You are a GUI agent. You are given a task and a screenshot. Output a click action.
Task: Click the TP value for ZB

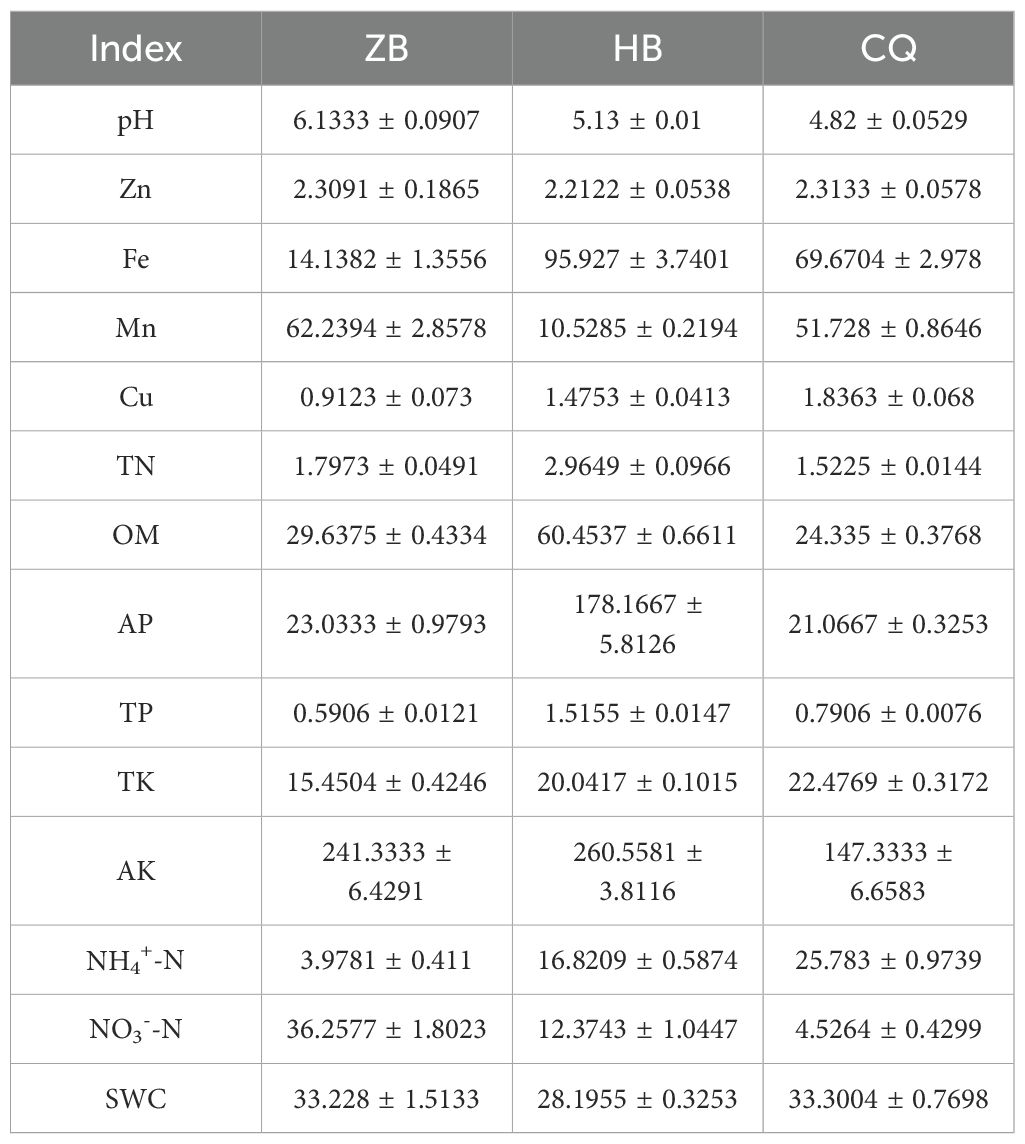(x=387, y=713)
